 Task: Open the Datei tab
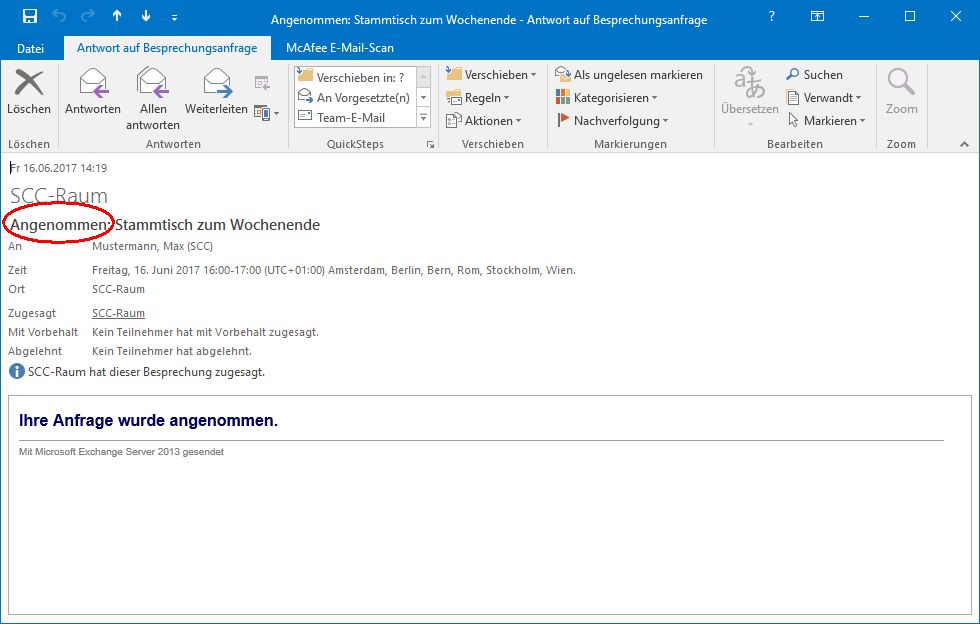coord(30,48)
